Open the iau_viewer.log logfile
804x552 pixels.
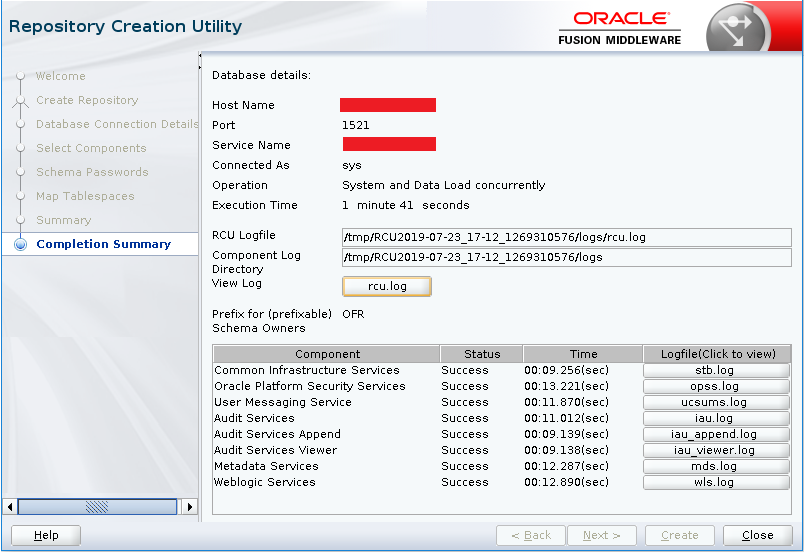[716, 451]
